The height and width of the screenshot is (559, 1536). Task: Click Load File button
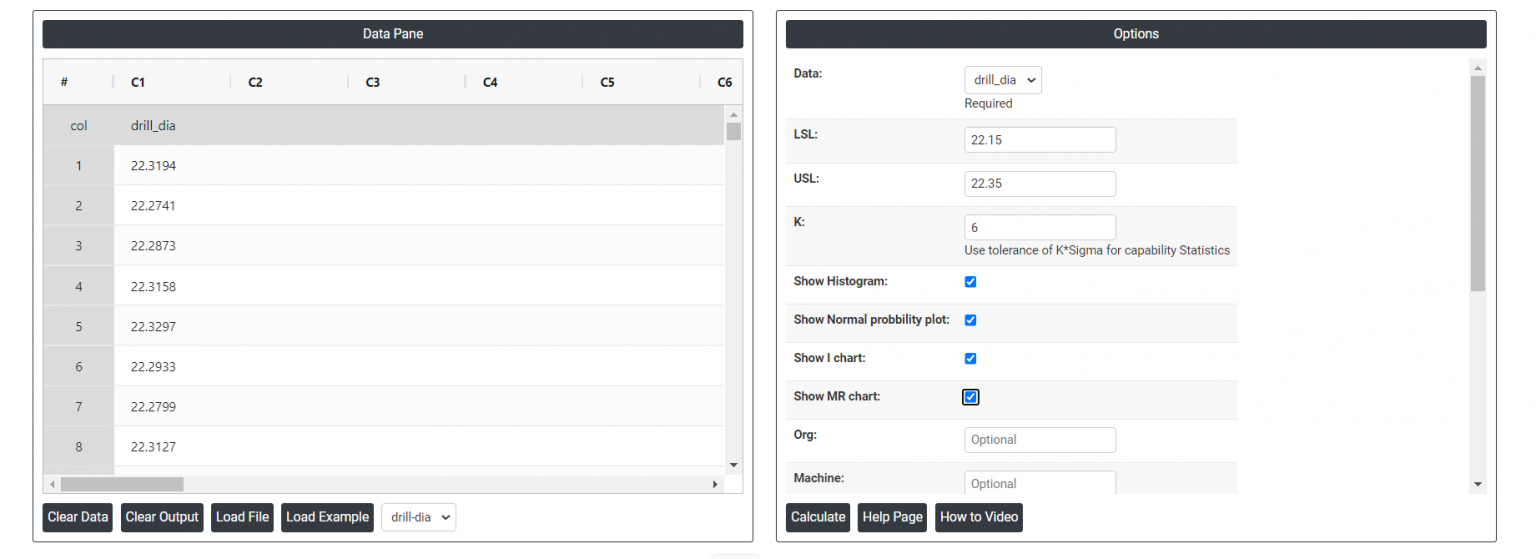242,517
